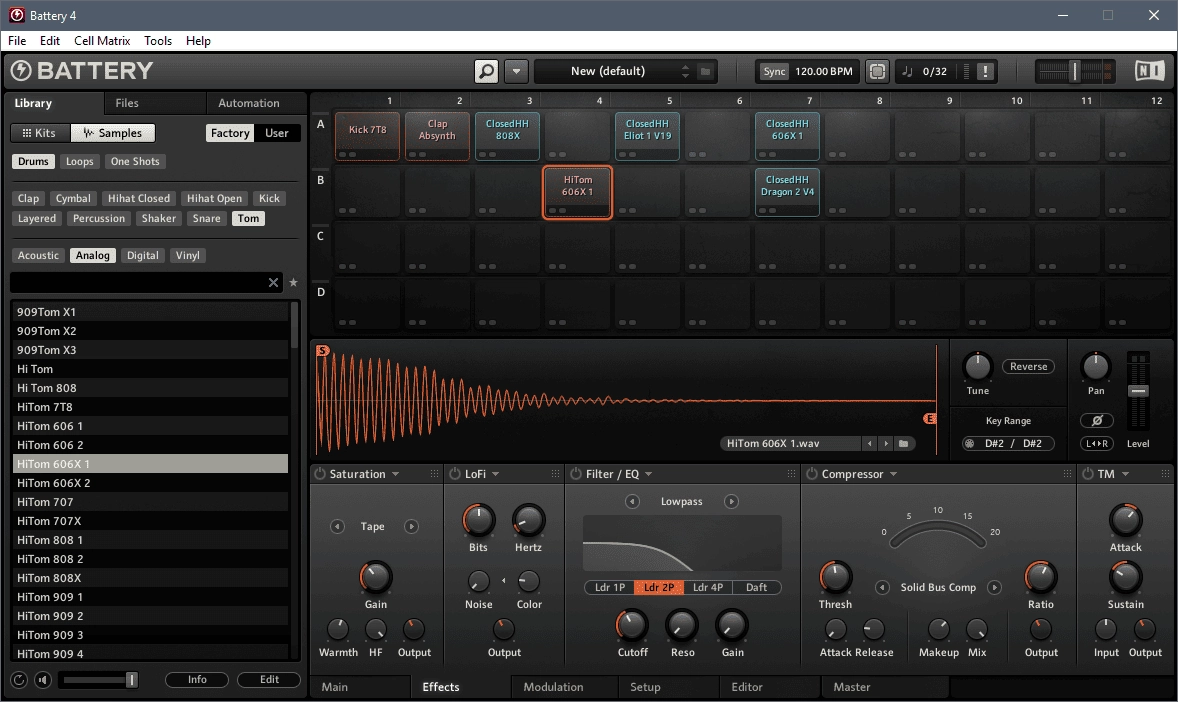Open sample folder icon next to HiTom 606X 1.wav

tap(904, 443)
